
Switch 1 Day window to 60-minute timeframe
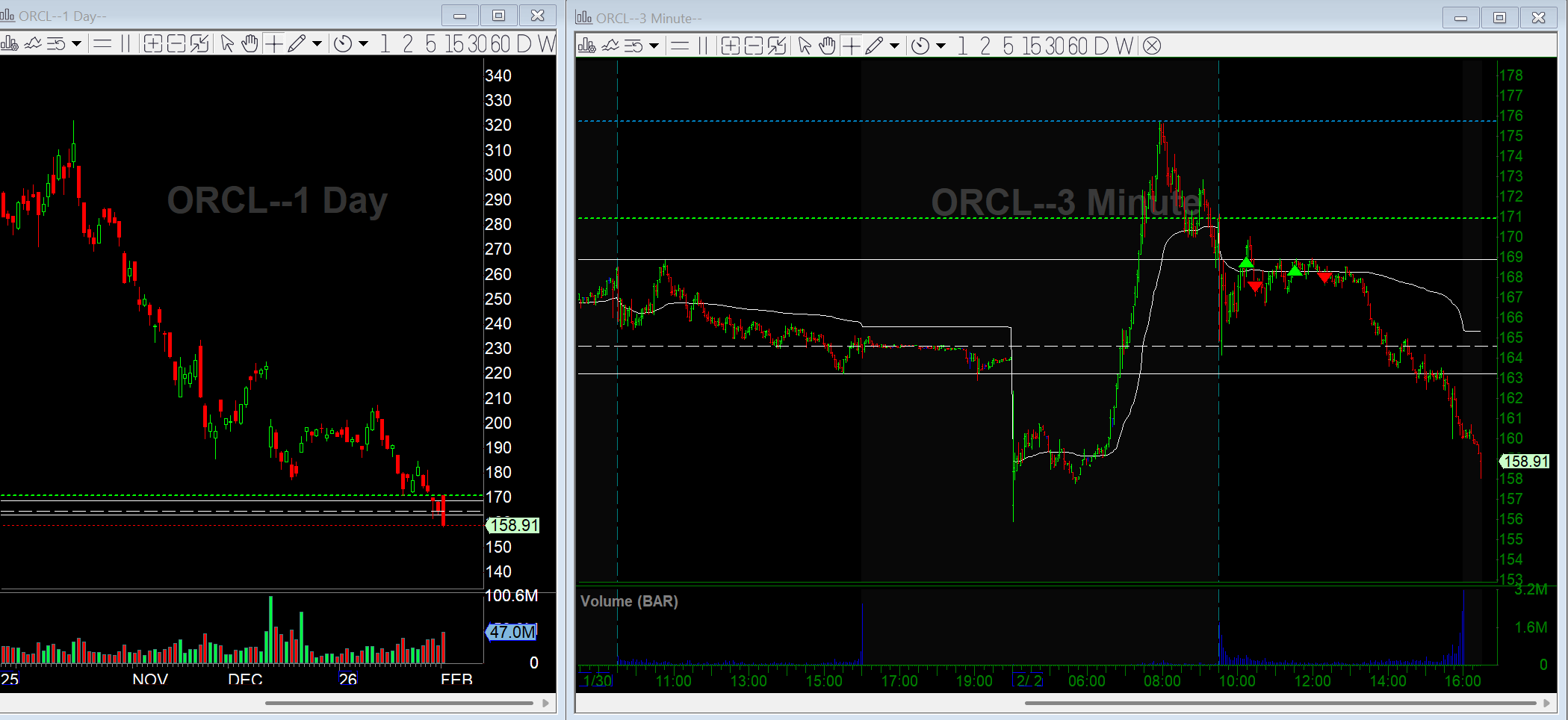501,44
